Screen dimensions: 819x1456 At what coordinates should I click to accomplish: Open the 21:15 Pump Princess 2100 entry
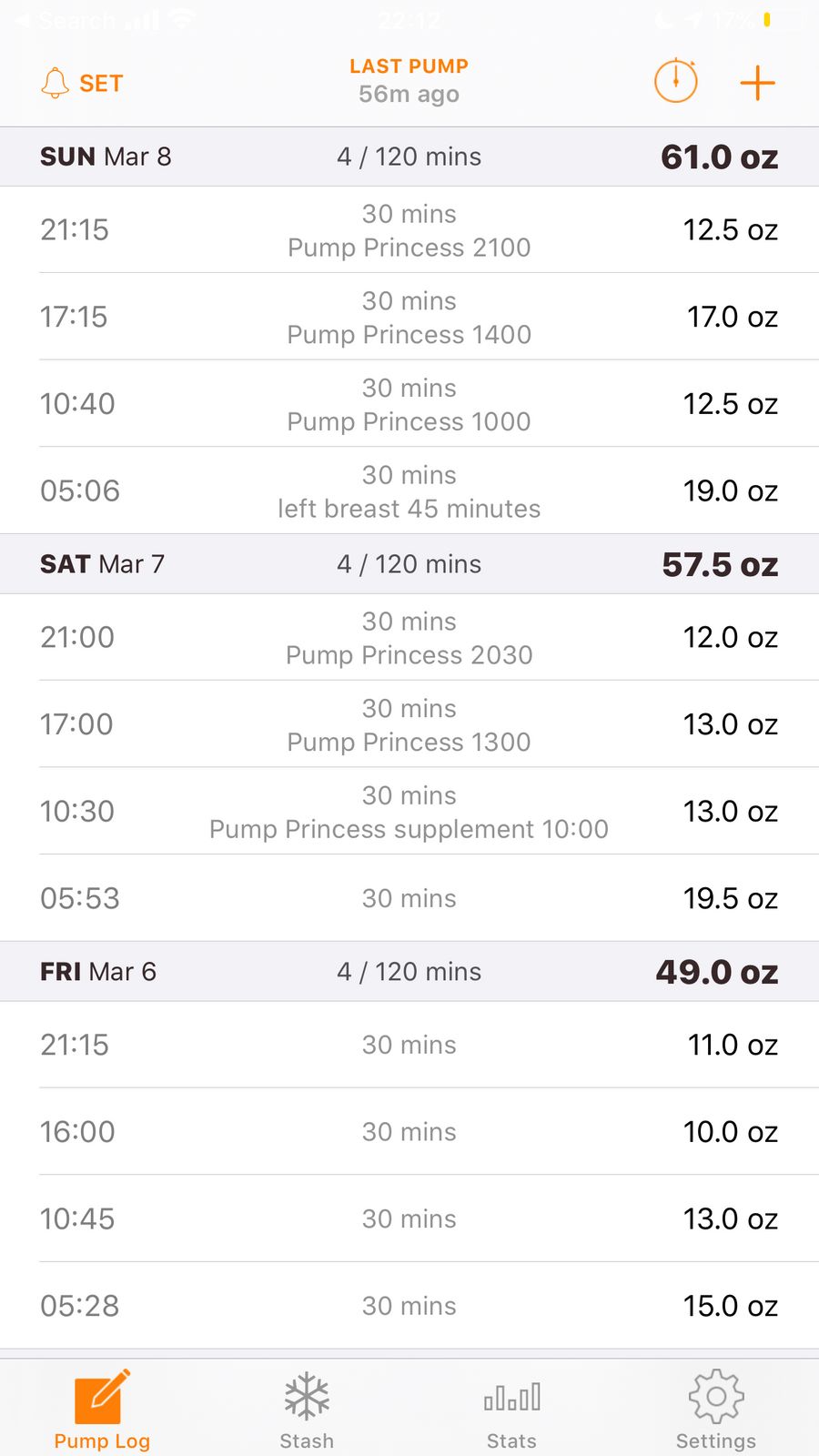[x=409, y=230]
